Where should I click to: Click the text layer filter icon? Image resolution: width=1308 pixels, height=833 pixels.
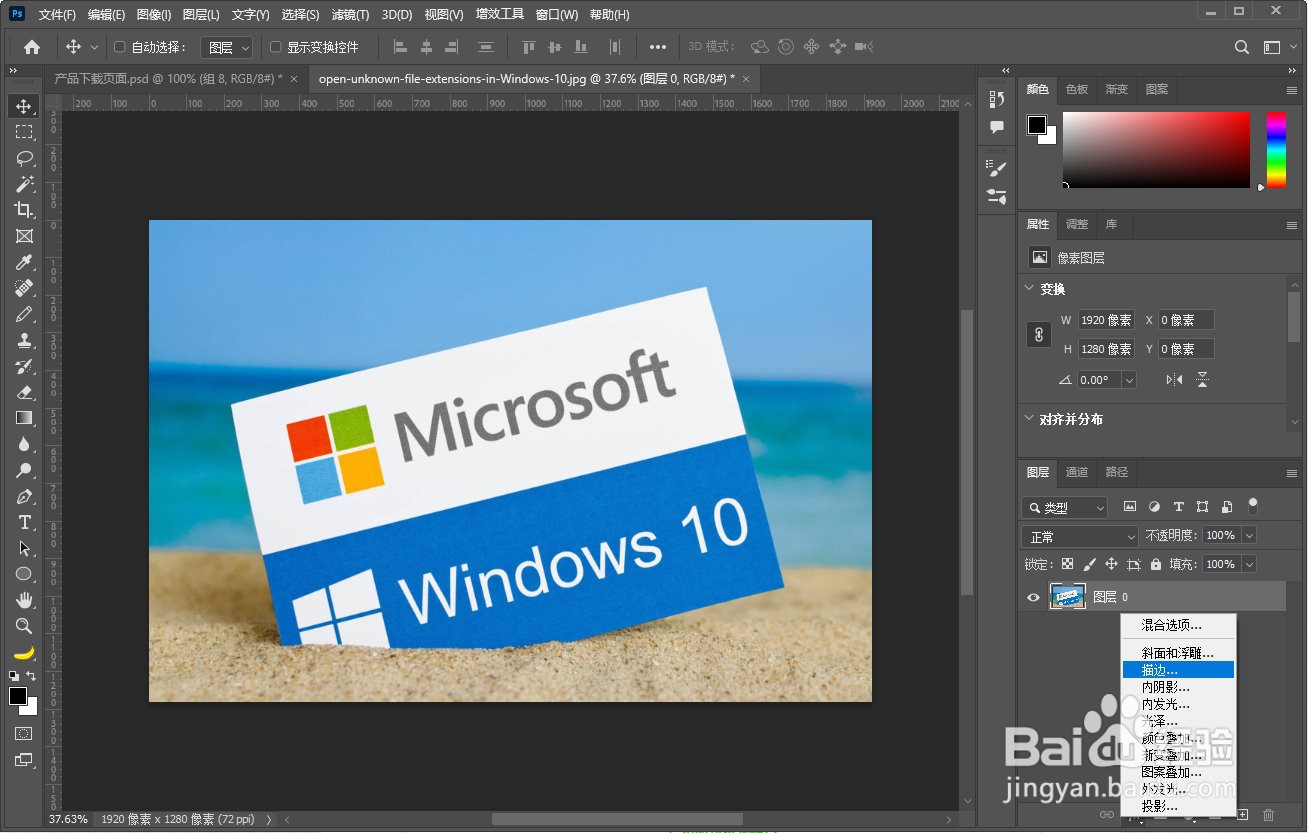click(1178, 507)
